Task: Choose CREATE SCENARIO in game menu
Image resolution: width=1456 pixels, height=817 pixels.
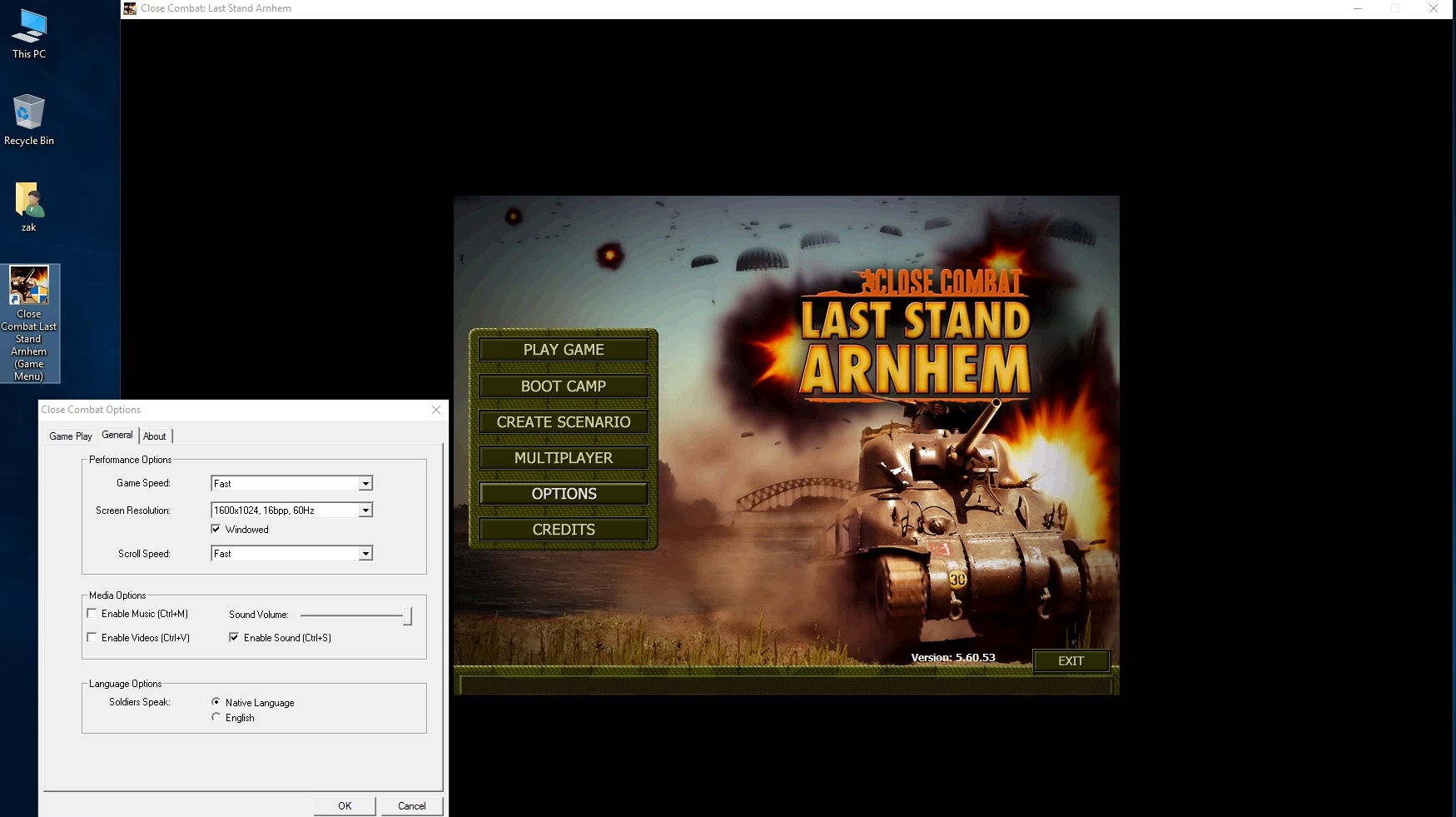Action: pyautogui.click(x=564, y=422)
